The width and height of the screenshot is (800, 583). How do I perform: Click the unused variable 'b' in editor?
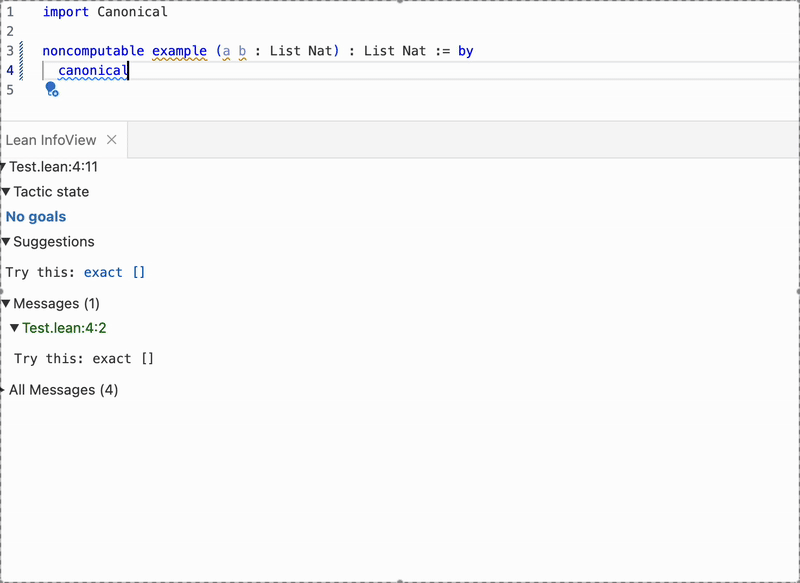pyautogui.click(x=242, y=51)
